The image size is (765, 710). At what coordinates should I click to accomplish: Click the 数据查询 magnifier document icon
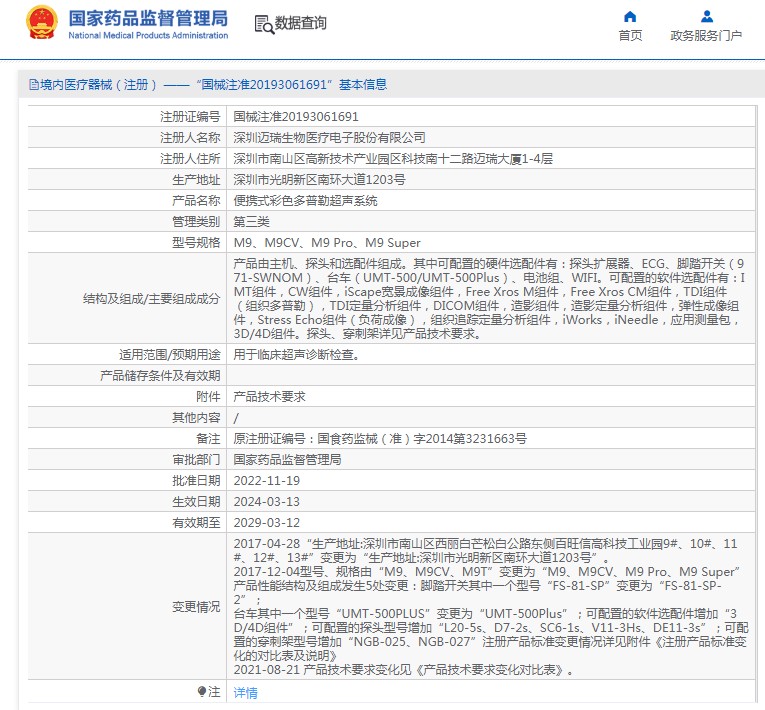click(263, 24)
